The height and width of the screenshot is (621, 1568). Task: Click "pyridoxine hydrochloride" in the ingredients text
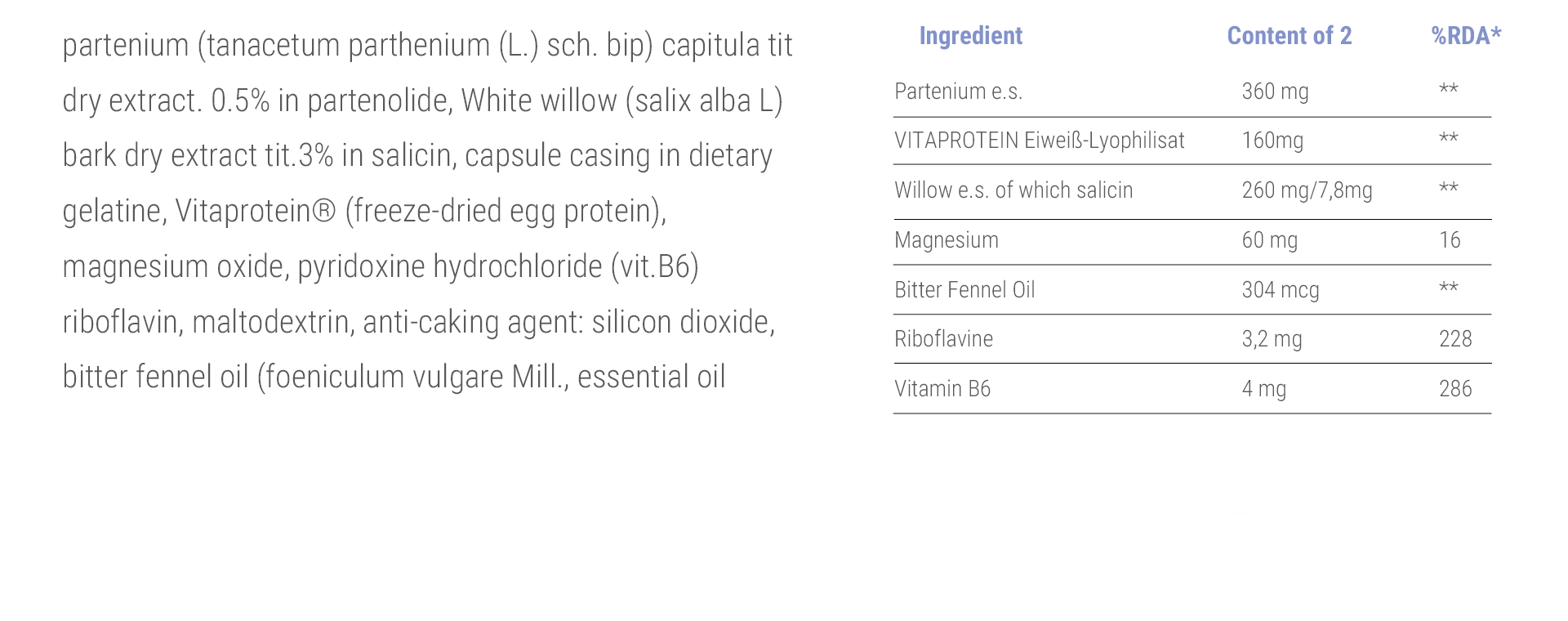pyautogui.click(x=449, y=267)
